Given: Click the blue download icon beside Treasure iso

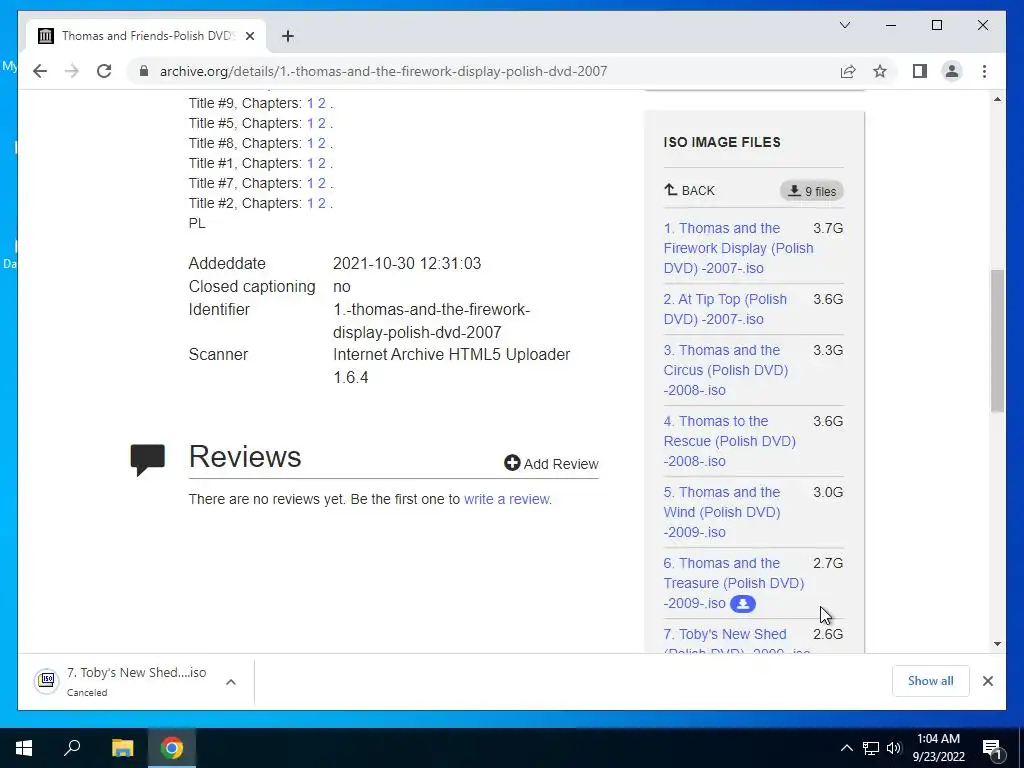Looking at the screenshot, I should pyautogui.click(x=743, y=603).
